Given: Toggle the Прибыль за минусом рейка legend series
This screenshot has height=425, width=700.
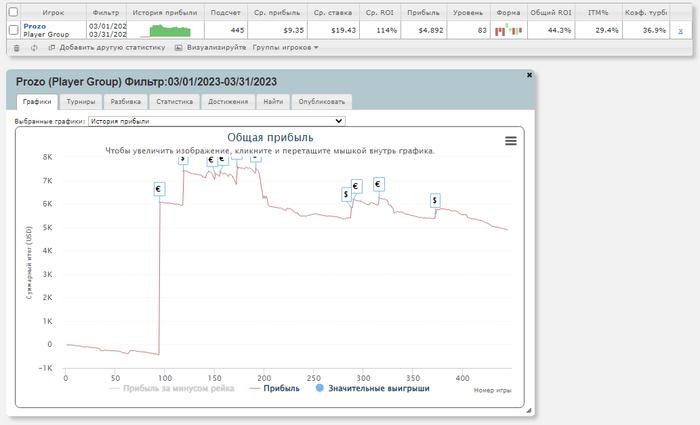Looking at the screenshot, I should tap(171, 388).
